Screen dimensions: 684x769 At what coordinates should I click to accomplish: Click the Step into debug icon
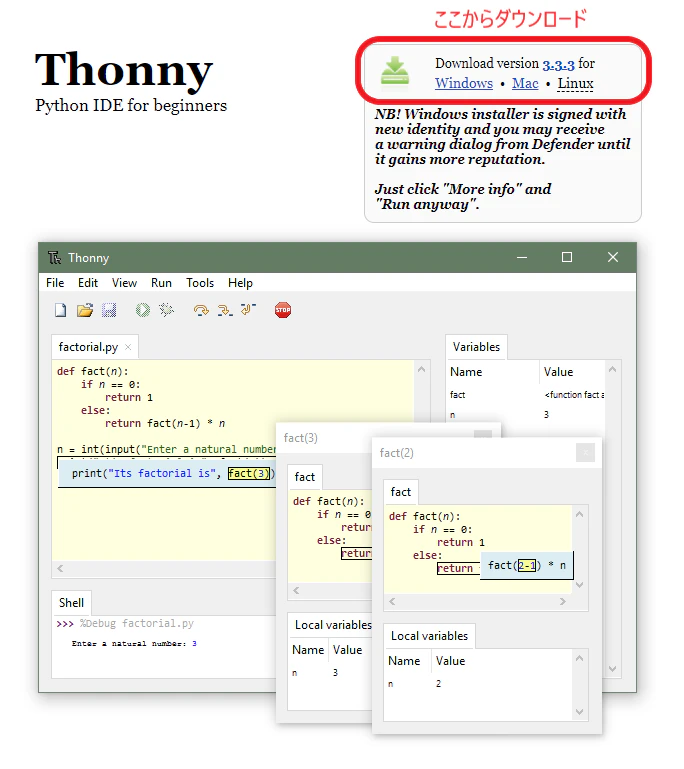[225, 310]
